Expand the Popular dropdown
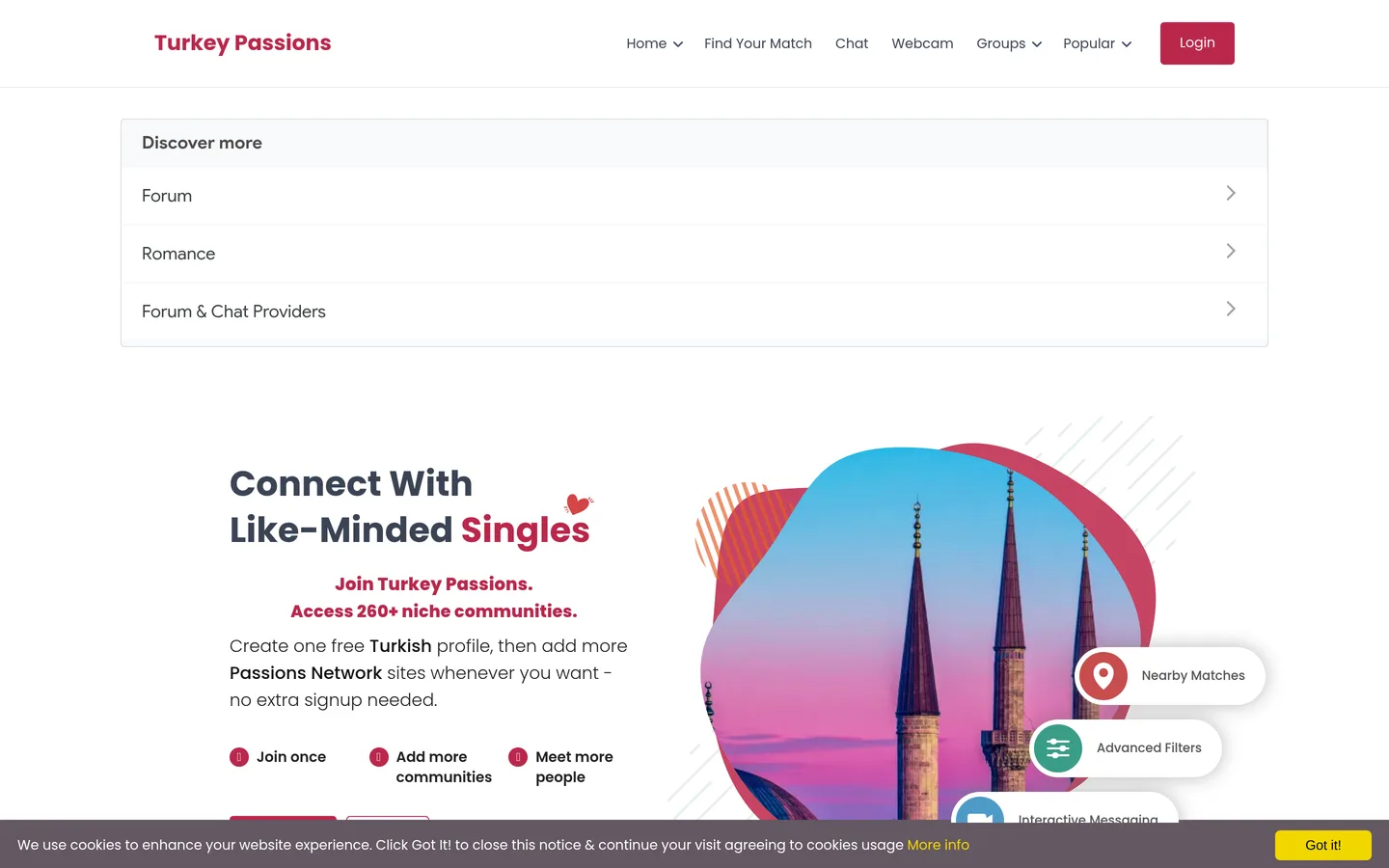 coord(1098,43)
